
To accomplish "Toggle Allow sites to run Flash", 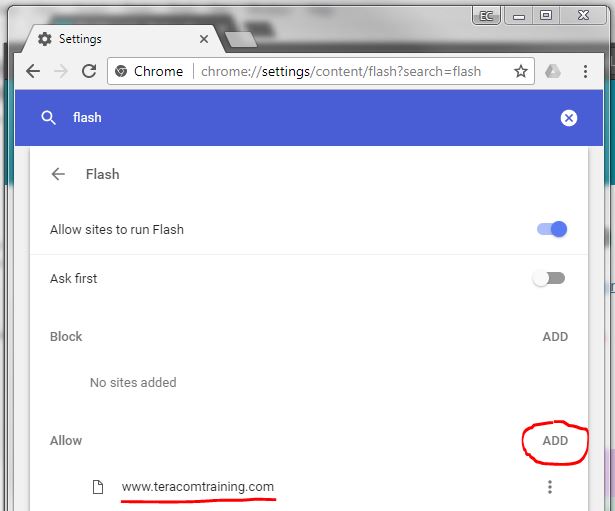I will tap(552, 229).
